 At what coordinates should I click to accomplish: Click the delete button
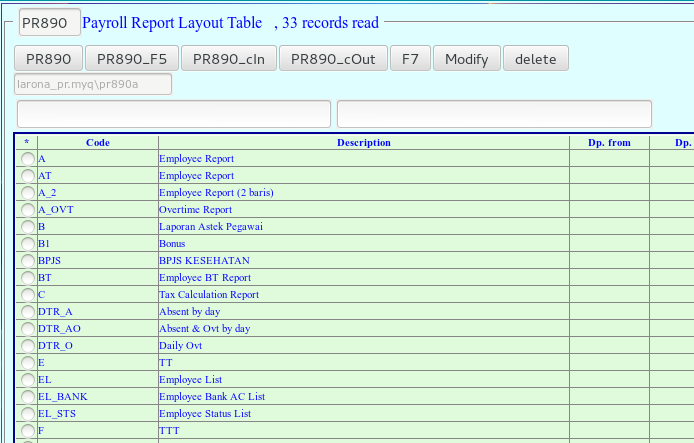pos(535,59)
